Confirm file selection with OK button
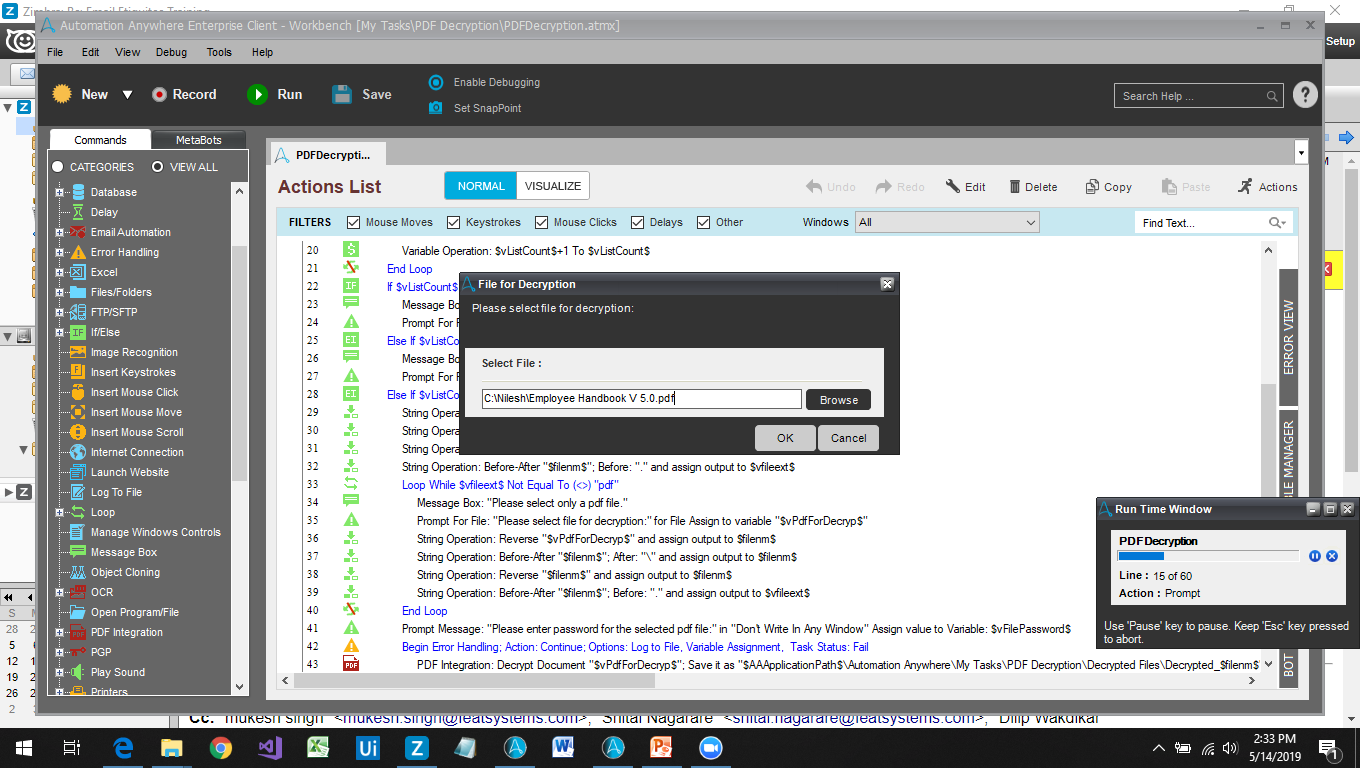Viewport: 1360px width, 768px height. pyautogui.click(x=785, y=438)
